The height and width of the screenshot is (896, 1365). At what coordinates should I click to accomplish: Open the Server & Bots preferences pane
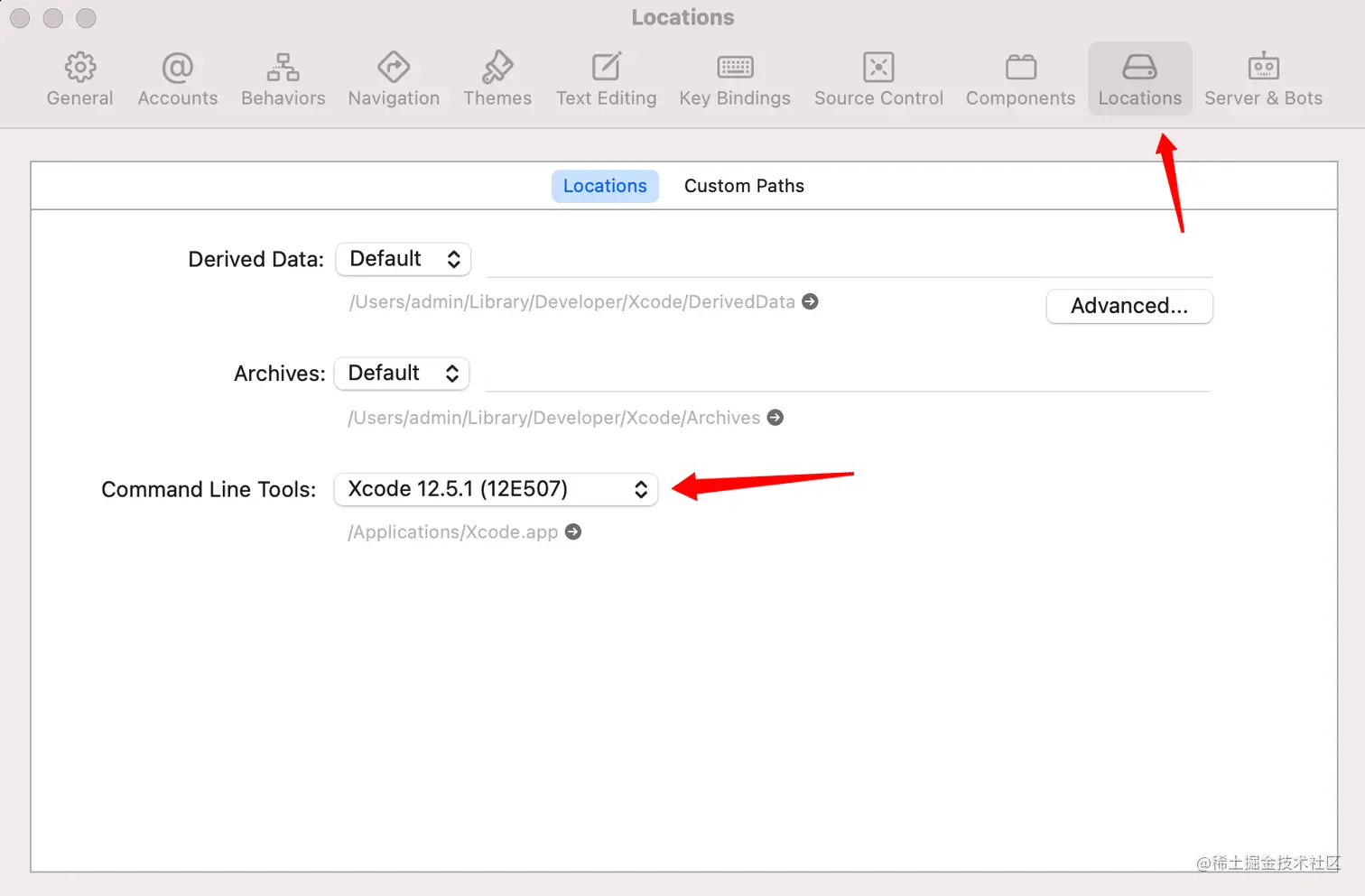tap(1263, 79)
